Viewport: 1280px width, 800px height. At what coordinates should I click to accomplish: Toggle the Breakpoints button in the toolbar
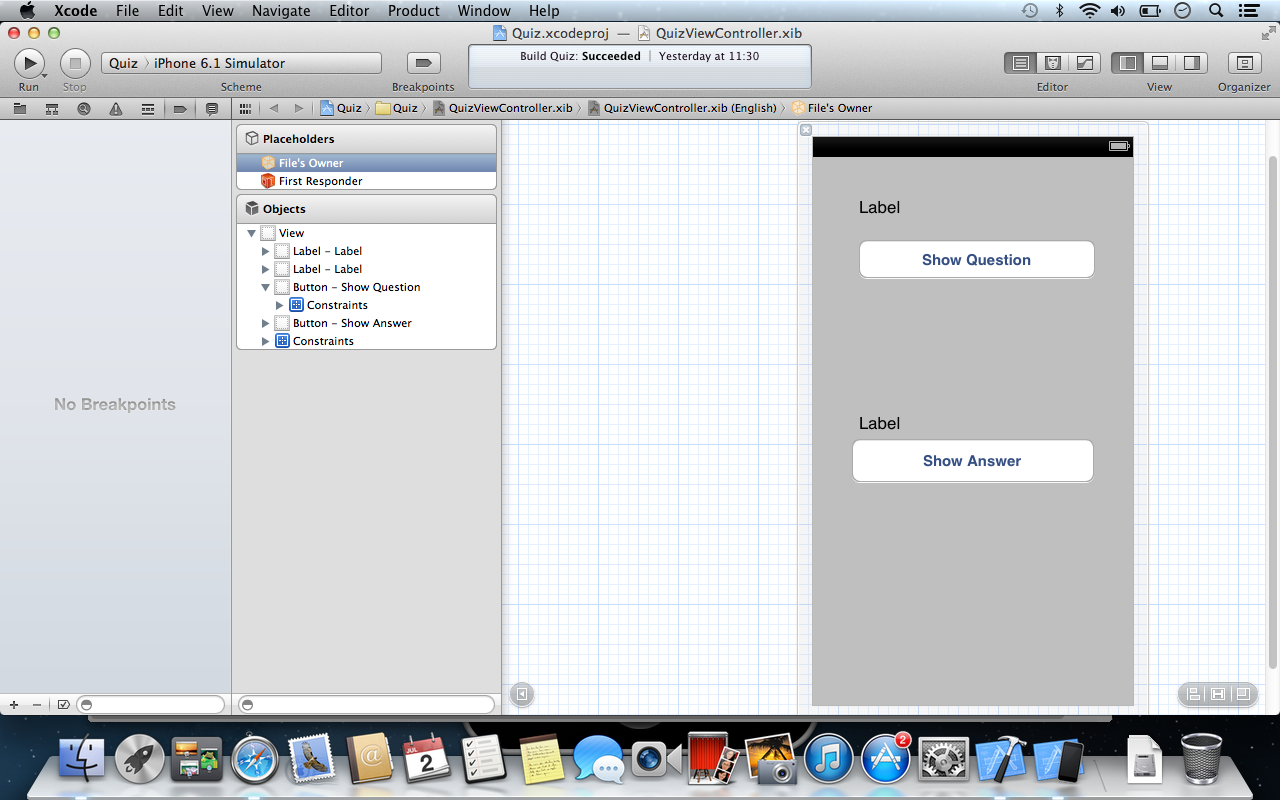(423, 63)
